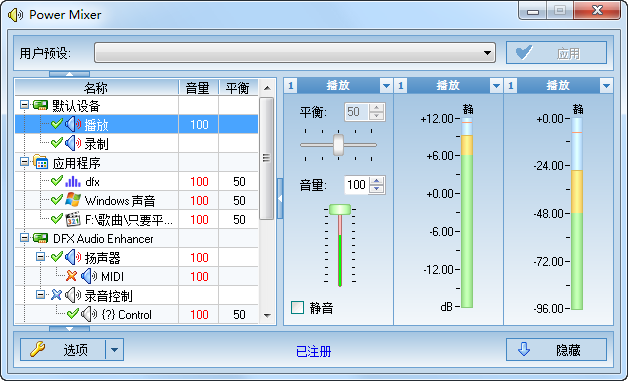Click the sound card icon beside 默认设备
This screenshot has height=381, width=628.
pyautogui.click(x=40, y=105)
